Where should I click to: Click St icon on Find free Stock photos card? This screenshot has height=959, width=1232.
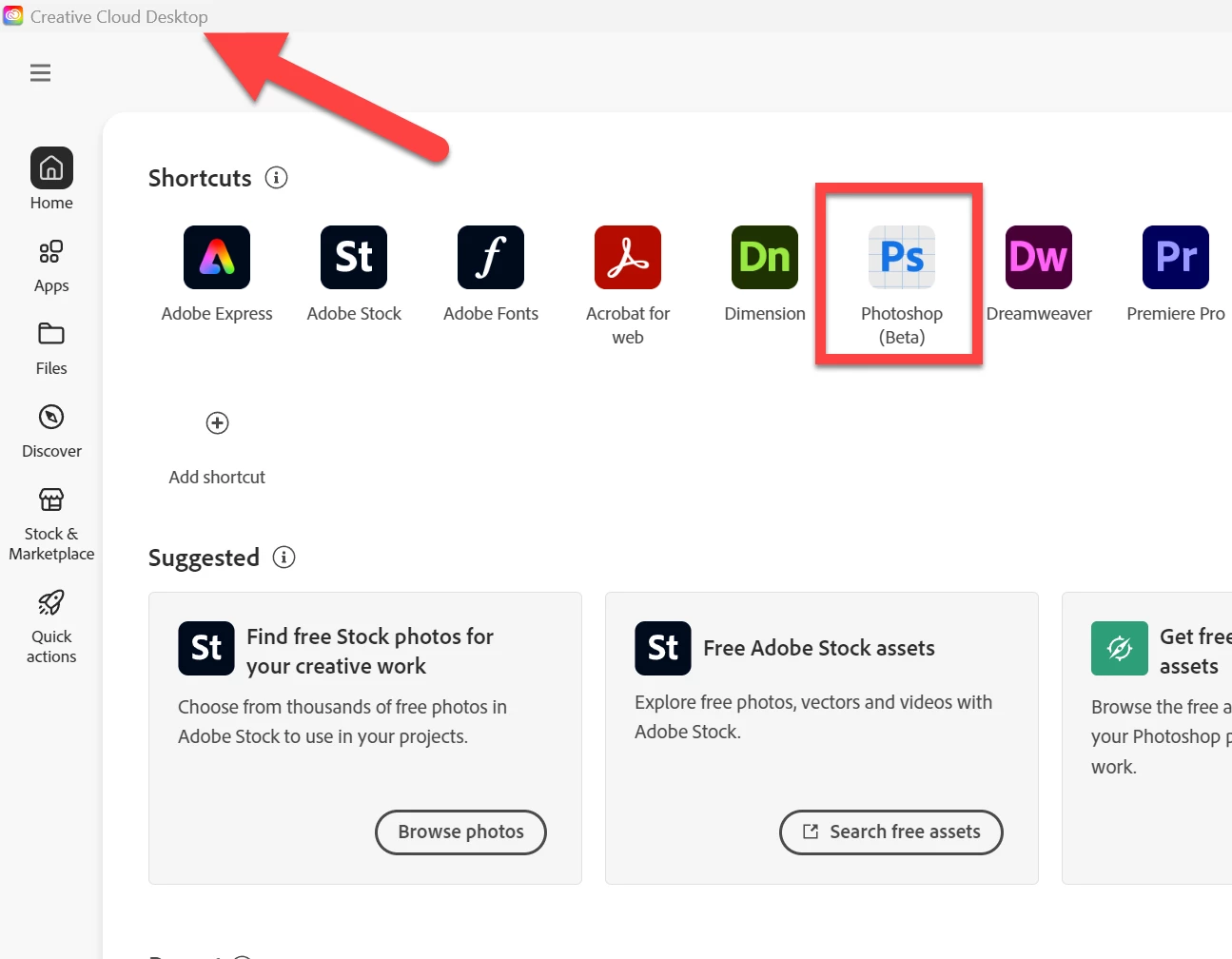pyautogui.click(x=206, y=648)
